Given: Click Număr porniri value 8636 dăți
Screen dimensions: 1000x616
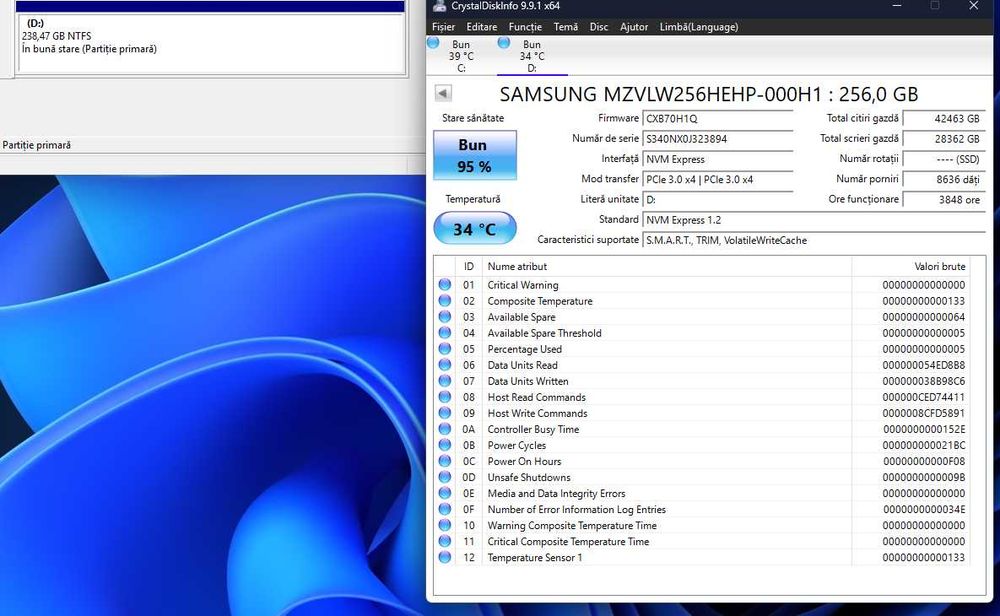Looking at the screenshot, I should [x=944, y=180].
